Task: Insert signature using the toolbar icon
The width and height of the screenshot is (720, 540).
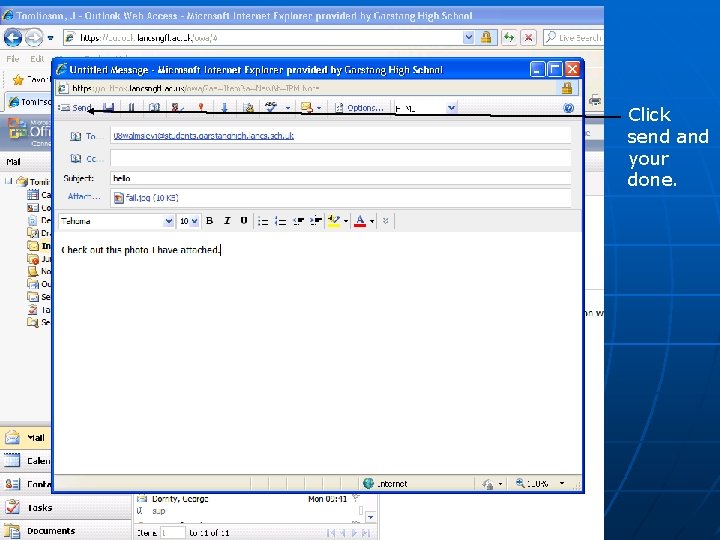Action: (248, 107)
